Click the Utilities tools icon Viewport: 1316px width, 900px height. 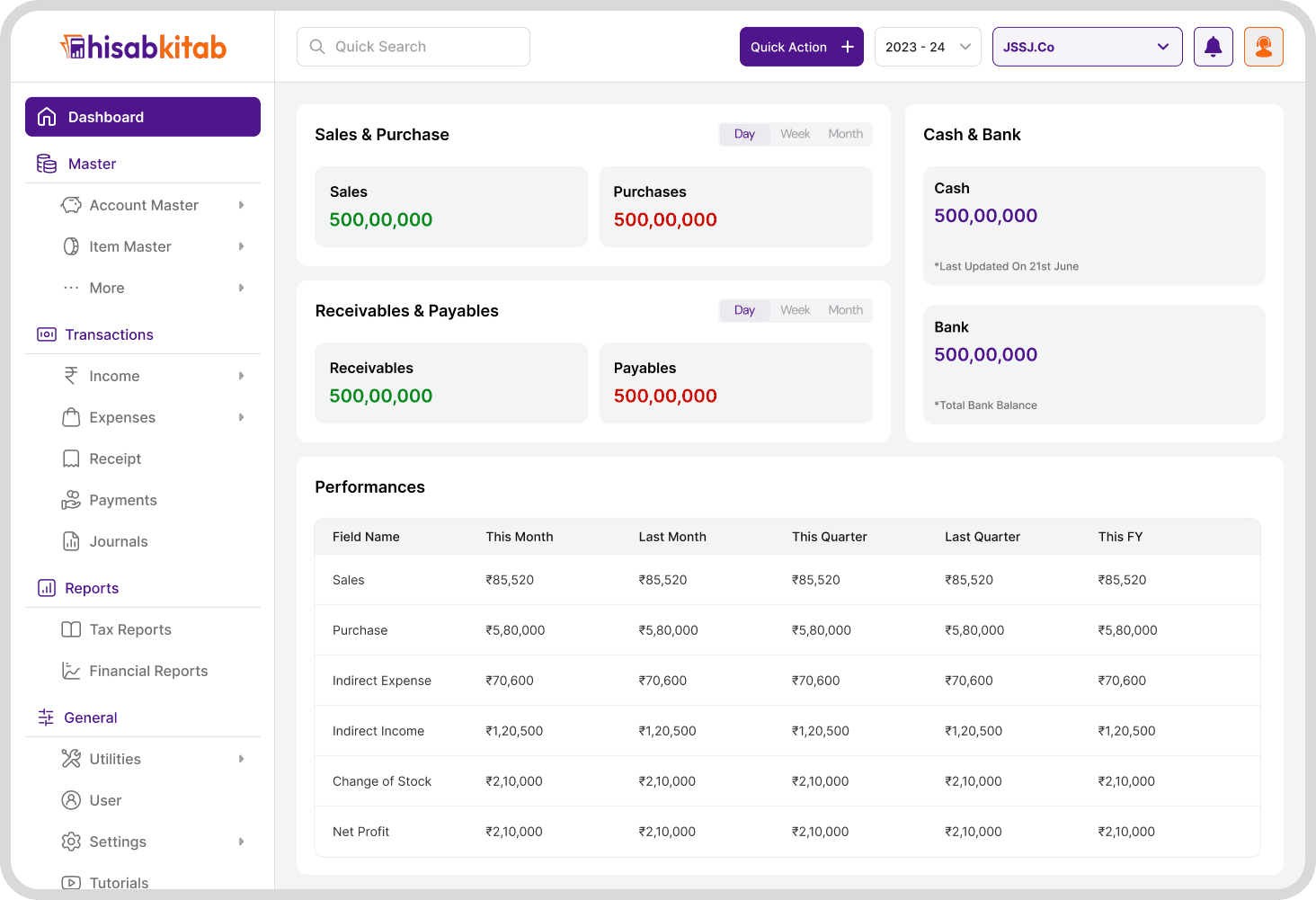coord(71,759)
